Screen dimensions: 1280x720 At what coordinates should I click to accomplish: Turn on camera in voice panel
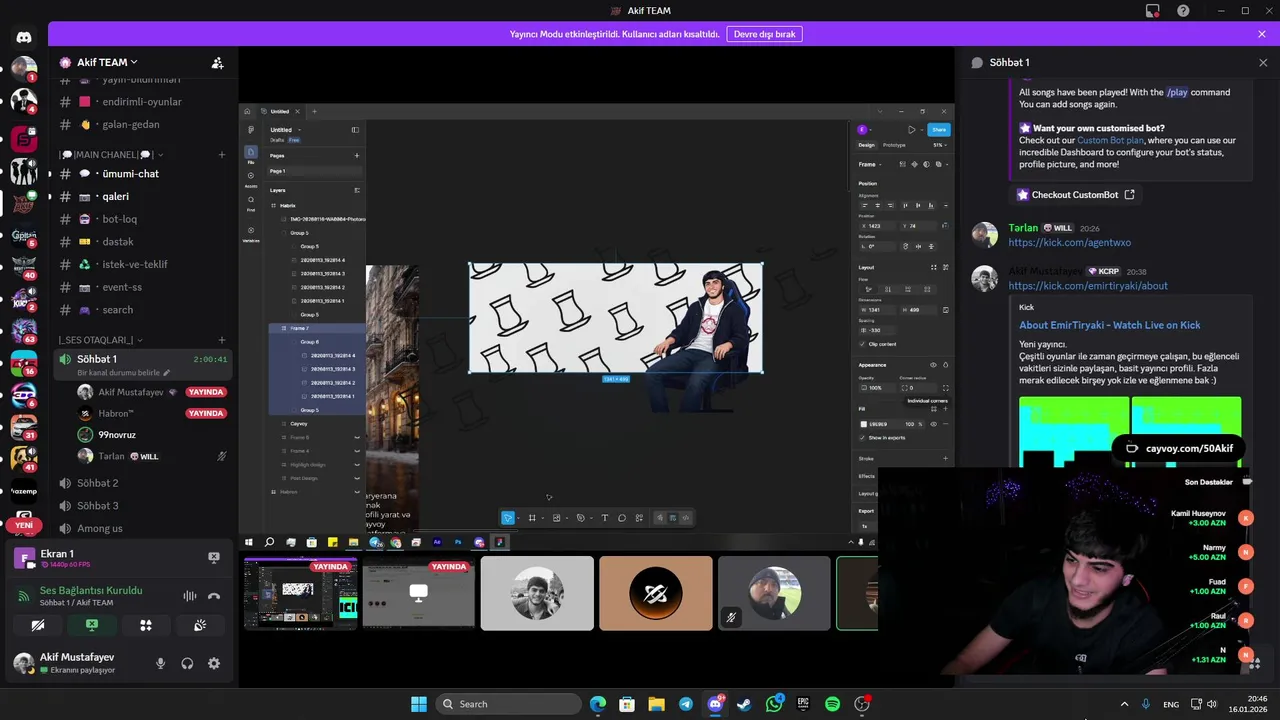(x=38, y=625)
